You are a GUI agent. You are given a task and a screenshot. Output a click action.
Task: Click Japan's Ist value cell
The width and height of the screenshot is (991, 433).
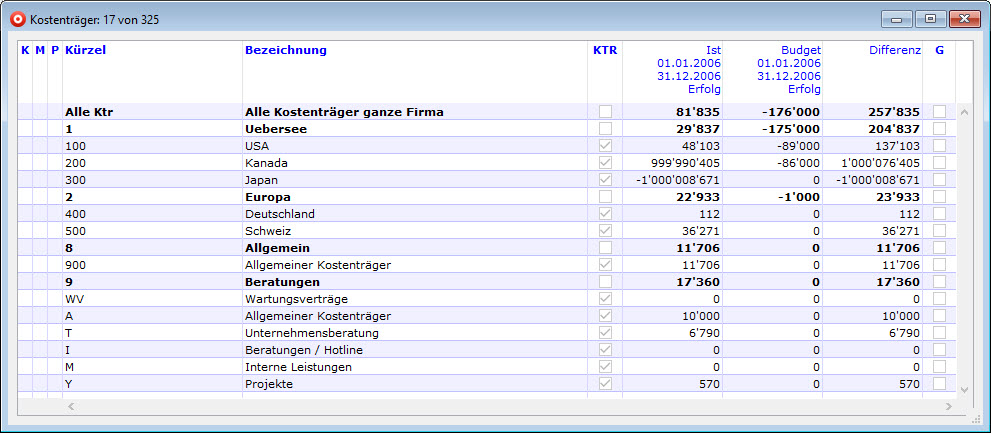click(x=672, y=179)
